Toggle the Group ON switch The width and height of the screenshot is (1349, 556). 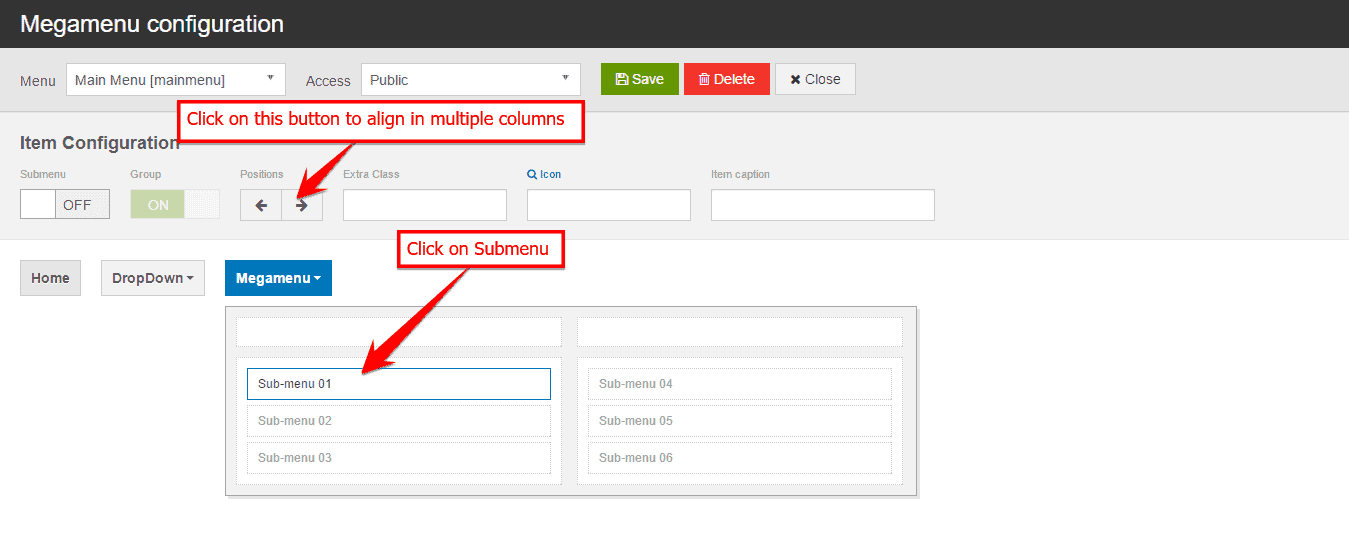pos(175,204)
